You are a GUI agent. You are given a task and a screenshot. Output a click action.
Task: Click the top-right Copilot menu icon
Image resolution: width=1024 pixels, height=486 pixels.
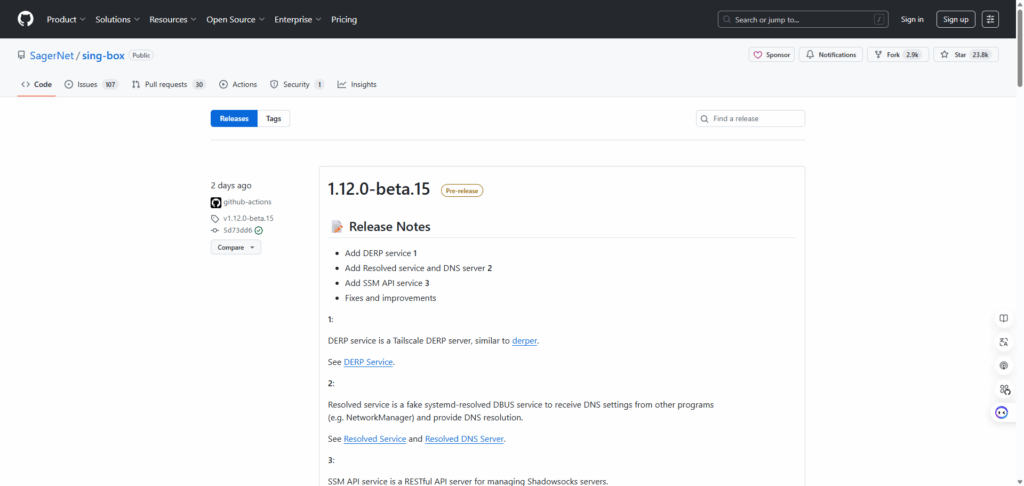[990, 19]
